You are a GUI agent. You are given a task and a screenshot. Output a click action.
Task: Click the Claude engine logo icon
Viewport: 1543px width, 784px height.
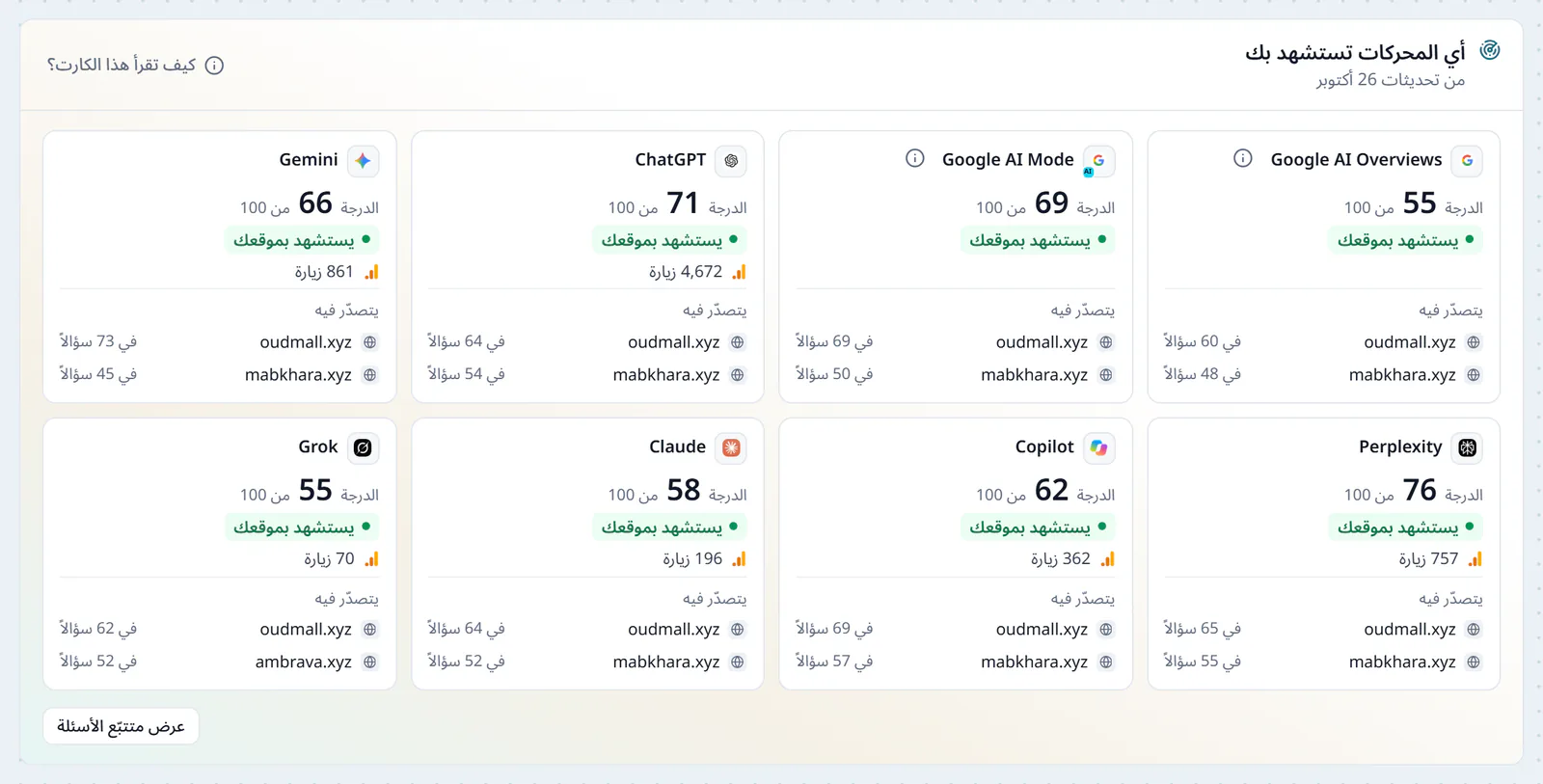coord(731,447)
